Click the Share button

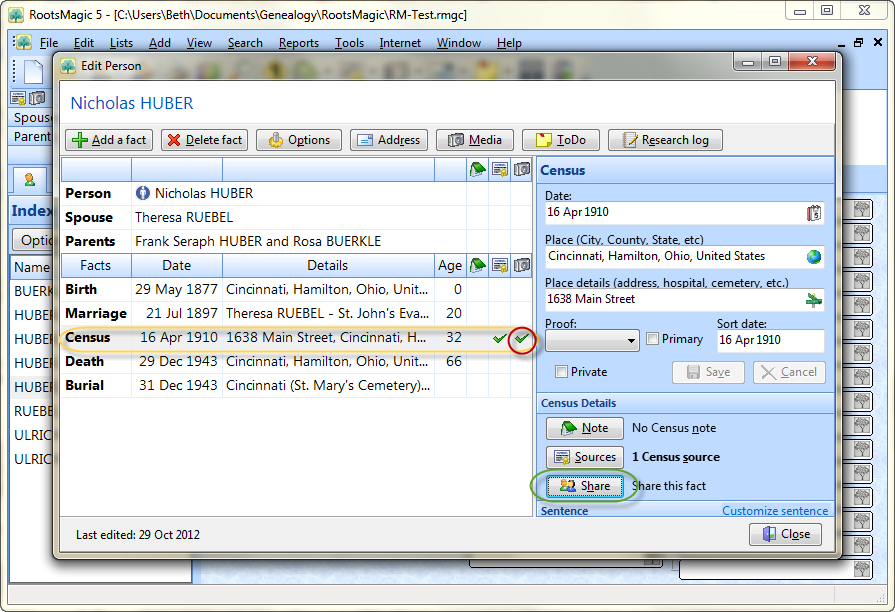(584, 486)
